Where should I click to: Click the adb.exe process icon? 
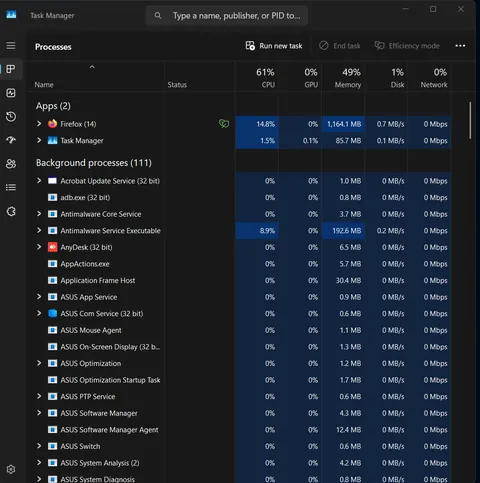click(x=52, y=197)
